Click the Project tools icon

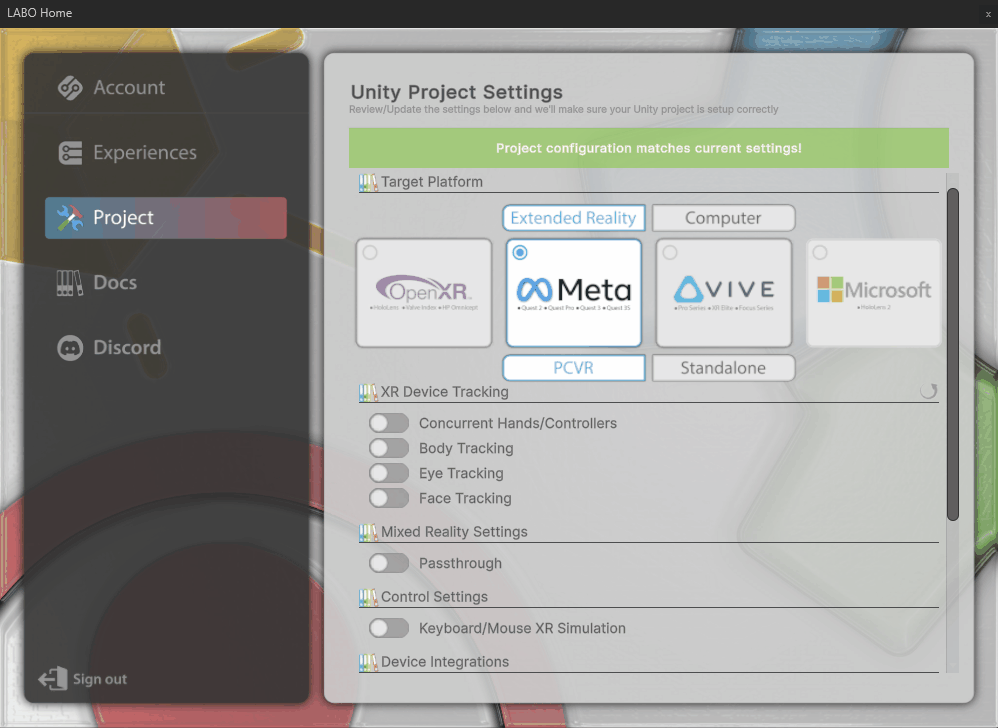point(70,218)
